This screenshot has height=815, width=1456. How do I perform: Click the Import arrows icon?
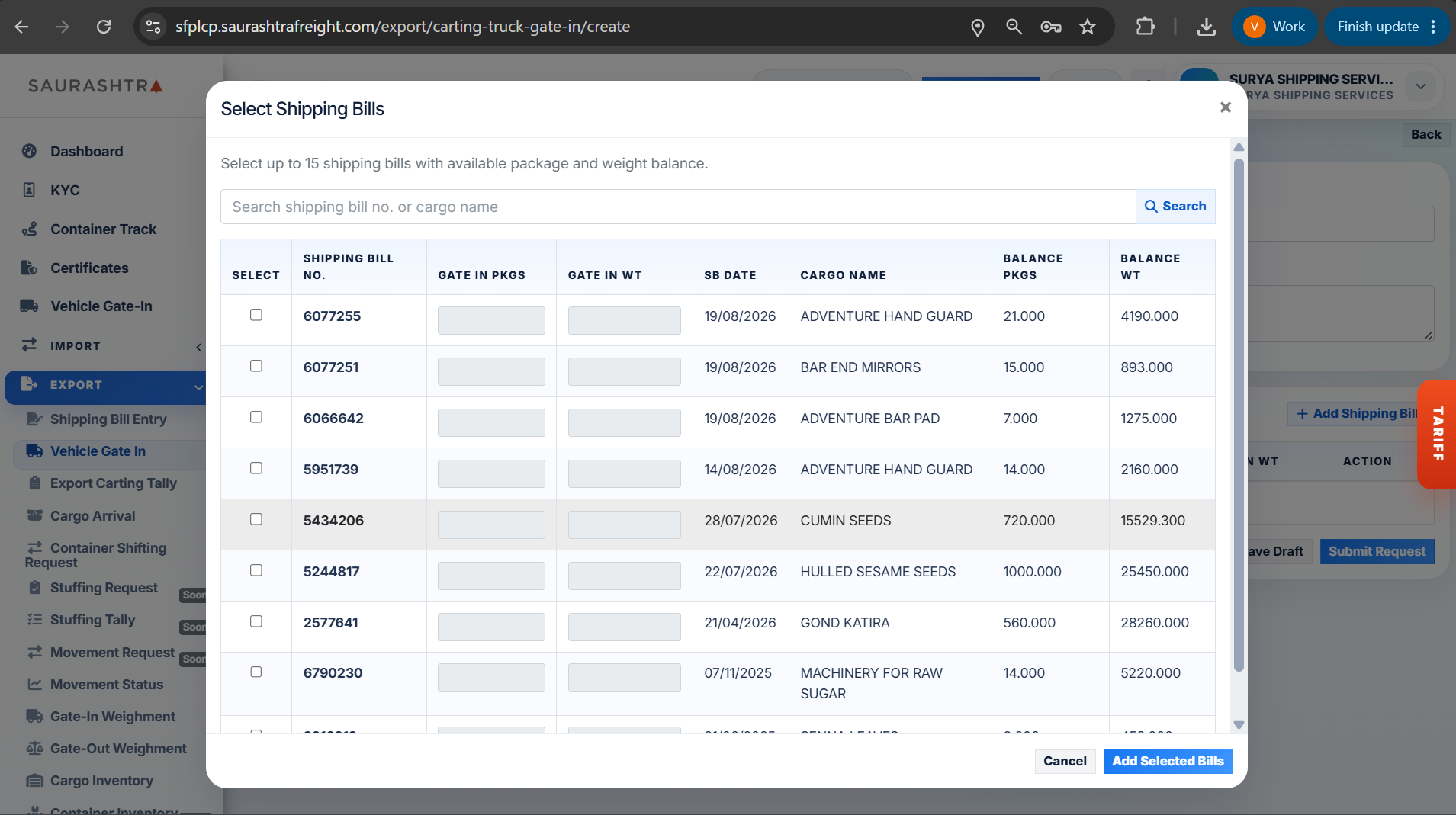pyautogui.click(x=29, y=345)
